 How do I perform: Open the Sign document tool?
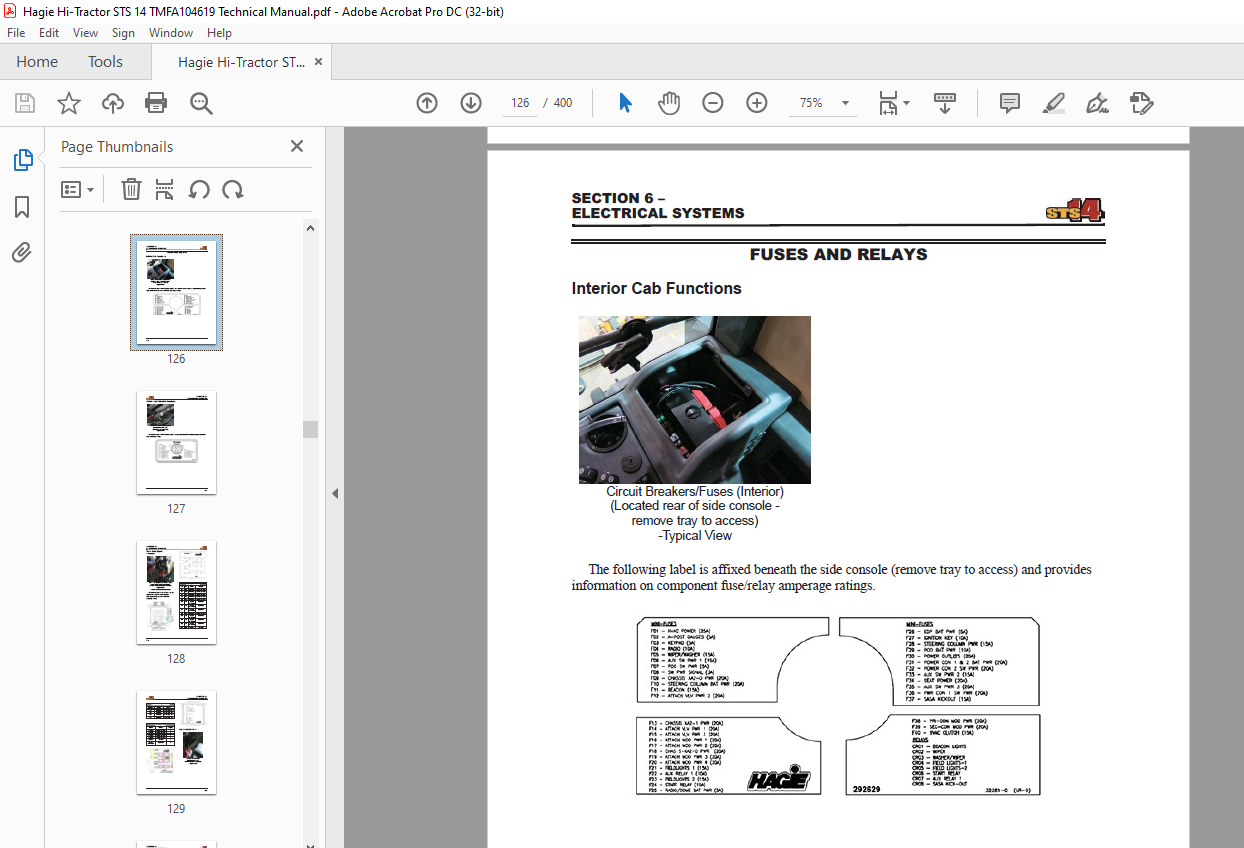1097,103
